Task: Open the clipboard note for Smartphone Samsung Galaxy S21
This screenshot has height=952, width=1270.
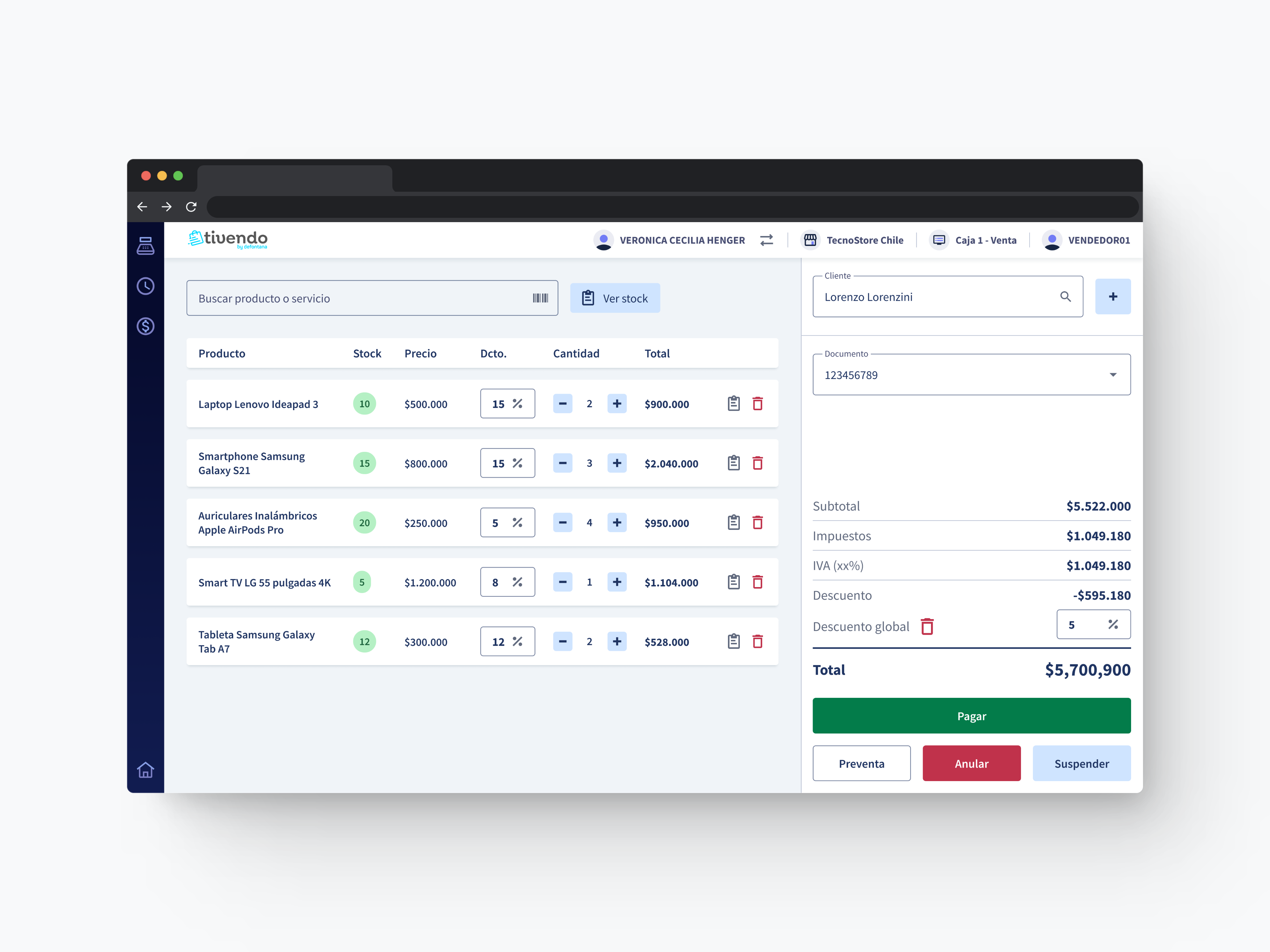Action: [734, 463]
